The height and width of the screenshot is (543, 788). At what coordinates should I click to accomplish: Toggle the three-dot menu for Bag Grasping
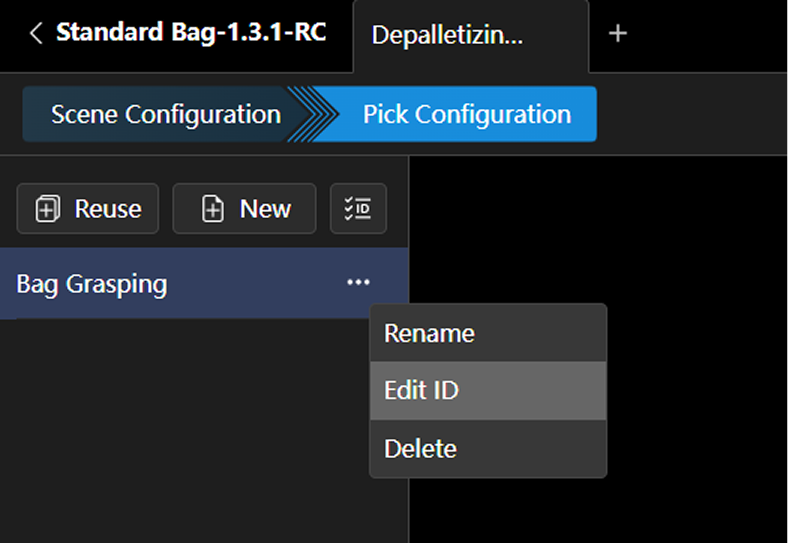coord(358,283)
